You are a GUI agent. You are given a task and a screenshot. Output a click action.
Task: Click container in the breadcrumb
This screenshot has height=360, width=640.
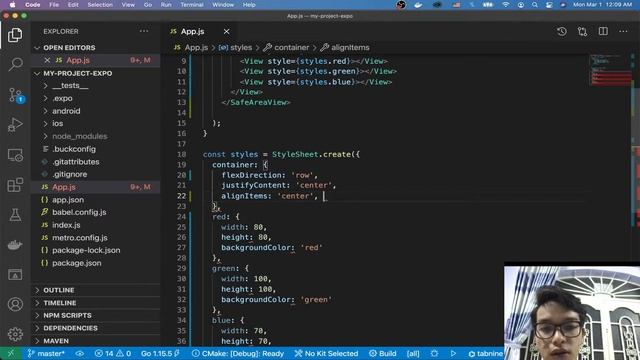pos(291,48)
